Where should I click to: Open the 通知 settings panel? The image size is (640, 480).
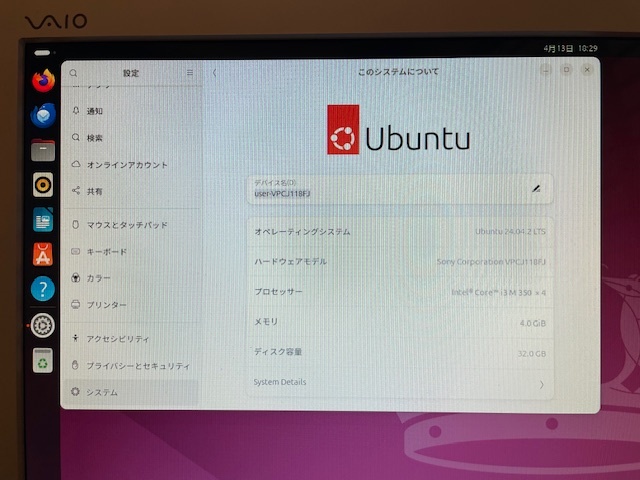(x=131, y=111)
